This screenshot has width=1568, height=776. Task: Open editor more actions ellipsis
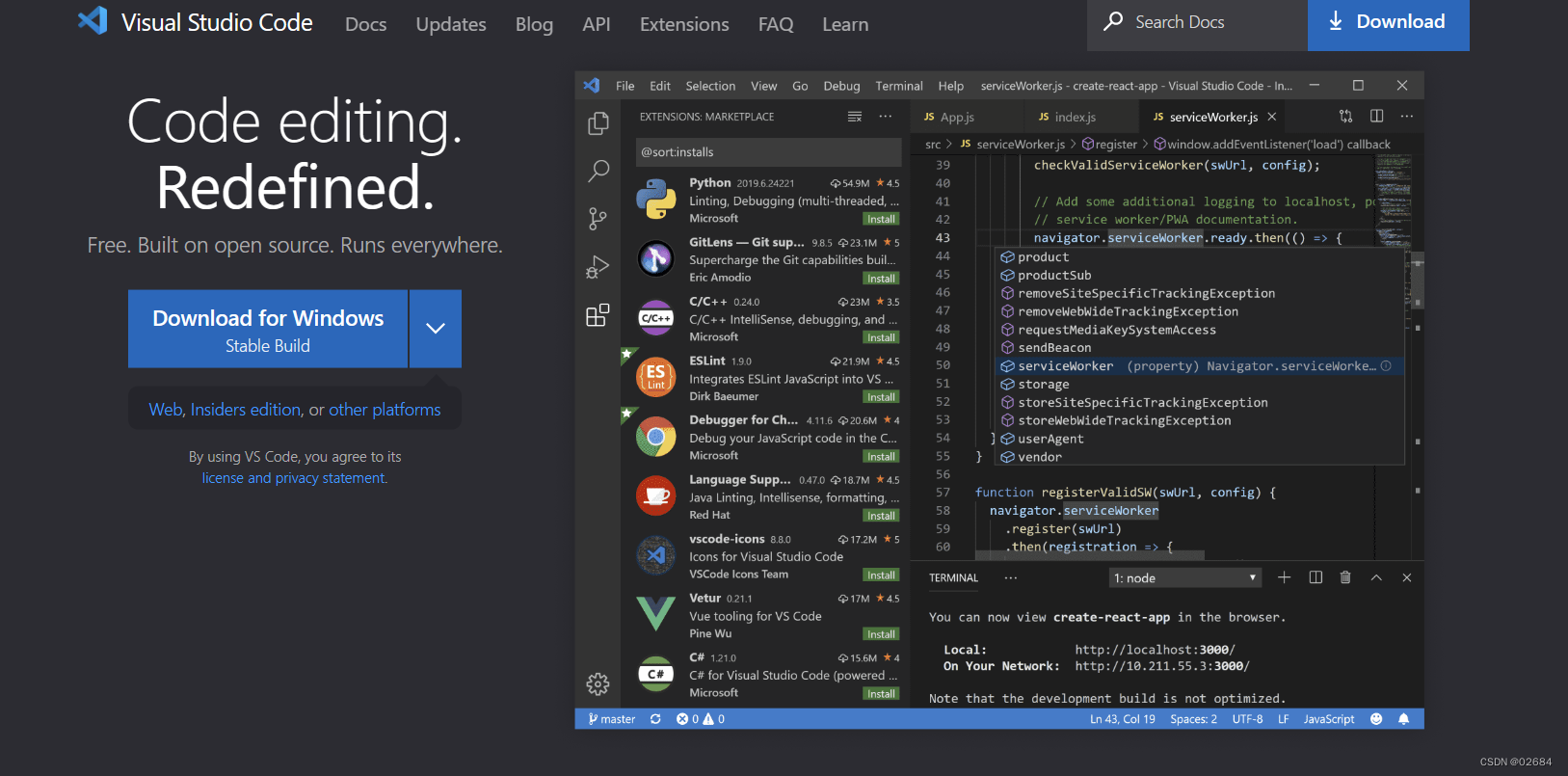[1407, 117]
